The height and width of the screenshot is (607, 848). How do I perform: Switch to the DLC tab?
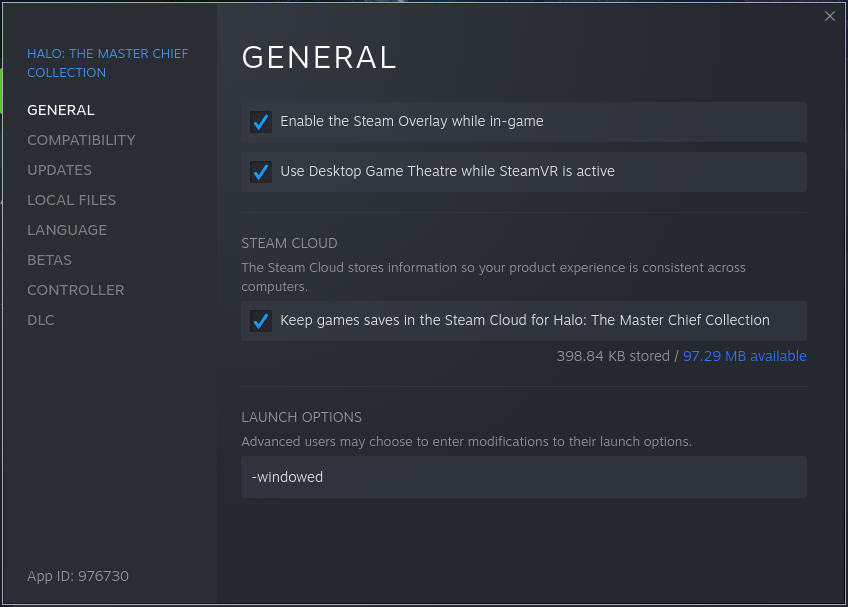41,320
